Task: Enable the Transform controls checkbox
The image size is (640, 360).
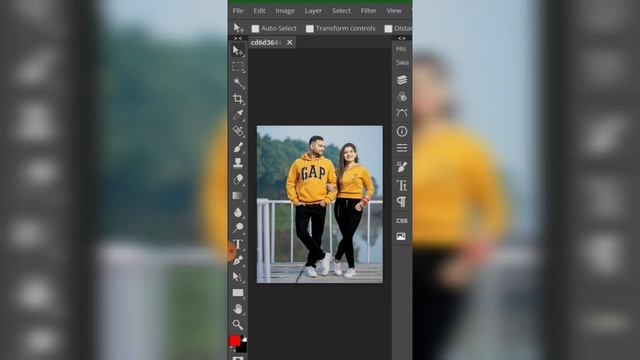Action: (310, 29)
